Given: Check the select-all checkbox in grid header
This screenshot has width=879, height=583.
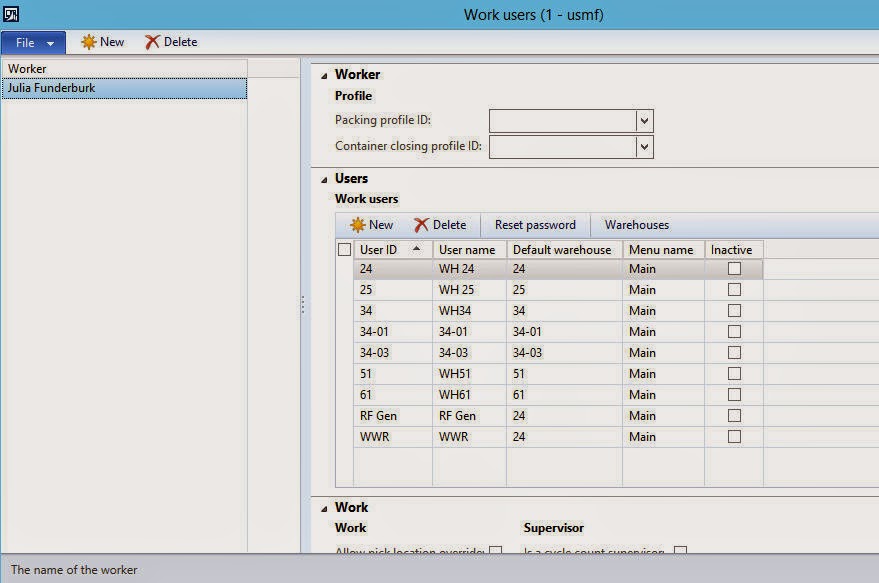Looking at the screenshot, I should 345,250.
